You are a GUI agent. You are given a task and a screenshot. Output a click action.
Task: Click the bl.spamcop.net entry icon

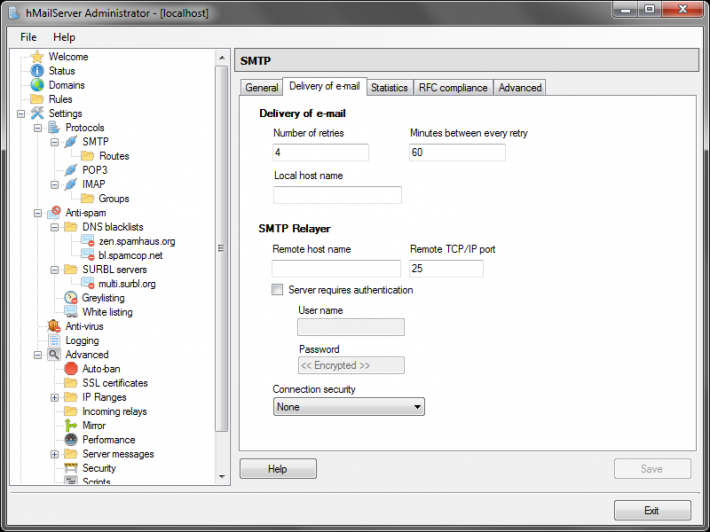(87, 255)
